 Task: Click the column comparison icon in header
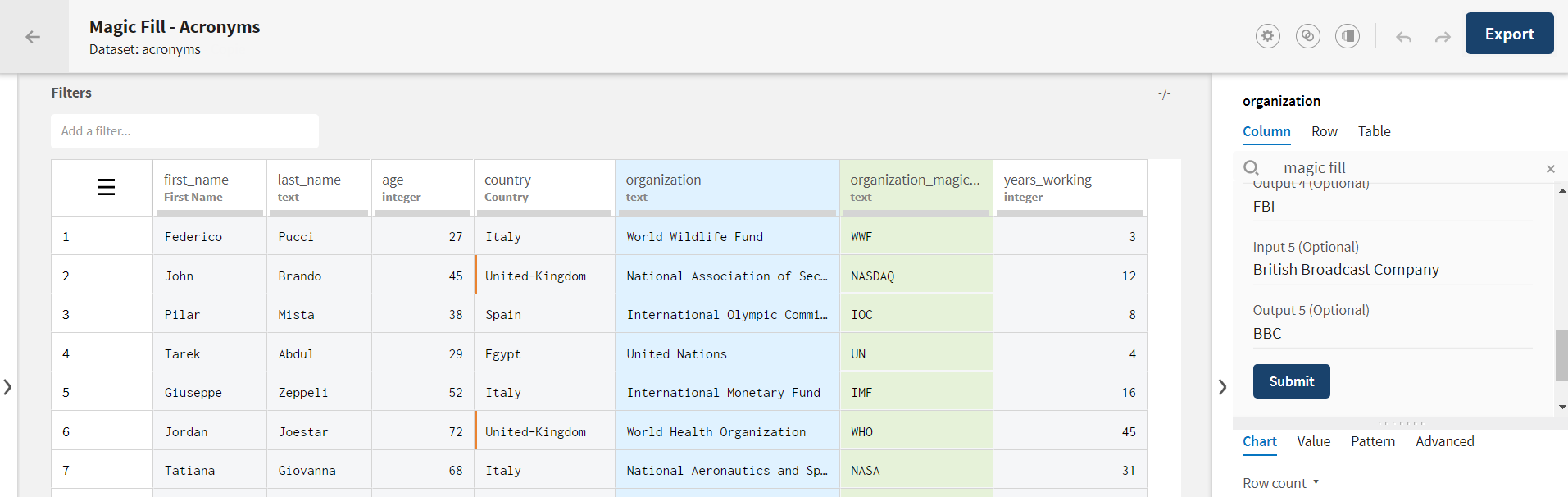pos(1347,36)
